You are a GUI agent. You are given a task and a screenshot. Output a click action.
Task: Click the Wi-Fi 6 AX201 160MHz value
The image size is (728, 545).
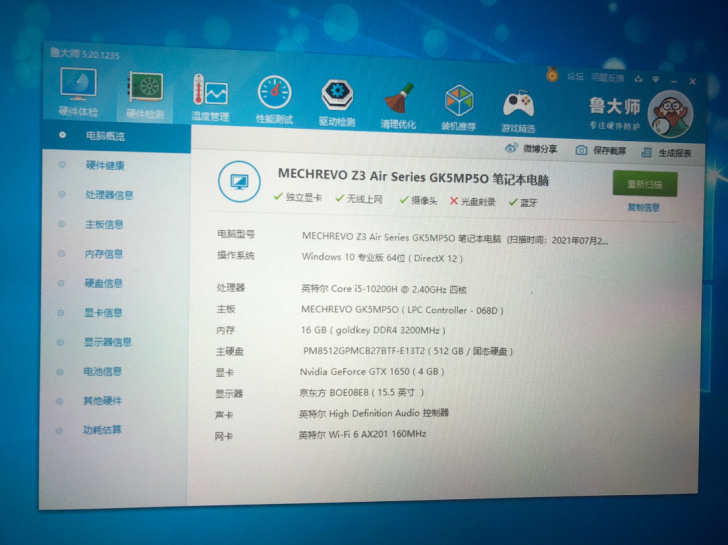[x=363, y=435]
